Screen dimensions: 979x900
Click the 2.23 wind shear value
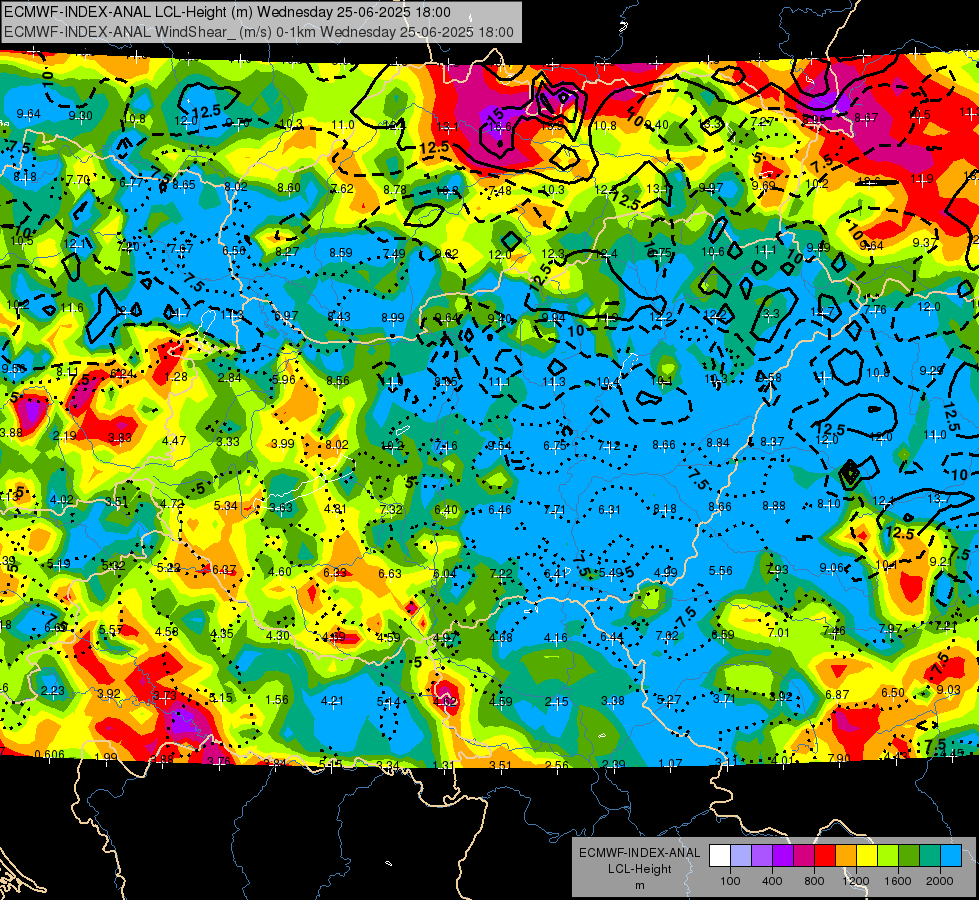pos(52,690)
